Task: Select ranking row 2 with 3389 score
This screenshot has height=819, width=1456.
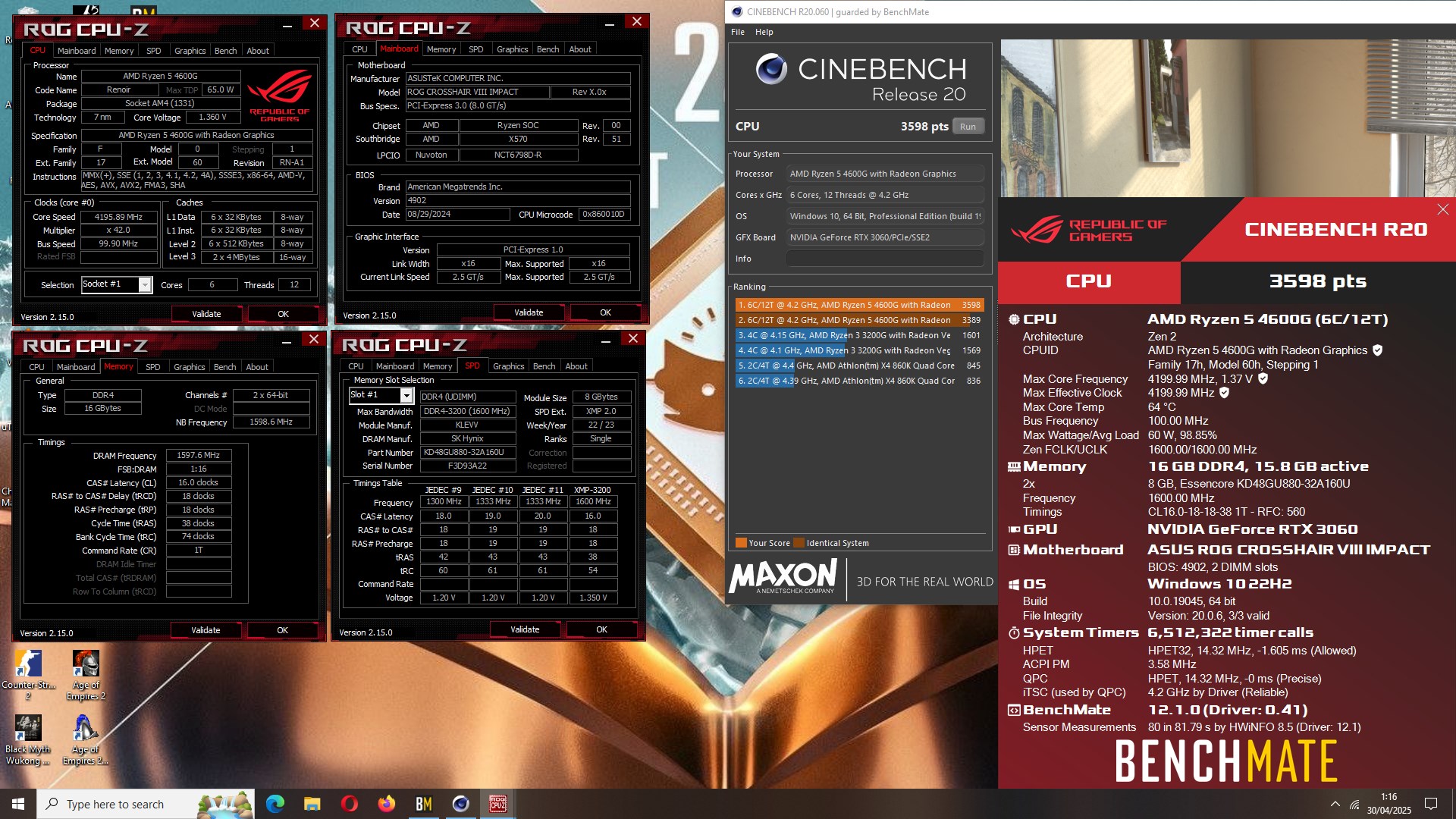Action: [x=859, y=320]
